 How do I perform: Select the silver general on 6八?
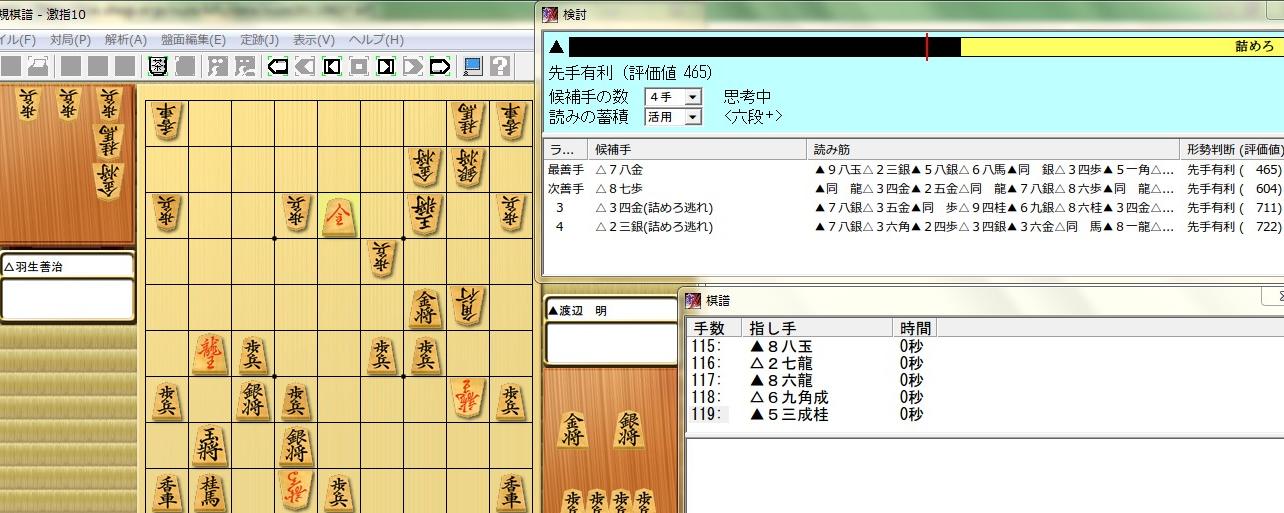tap(296, 445)
